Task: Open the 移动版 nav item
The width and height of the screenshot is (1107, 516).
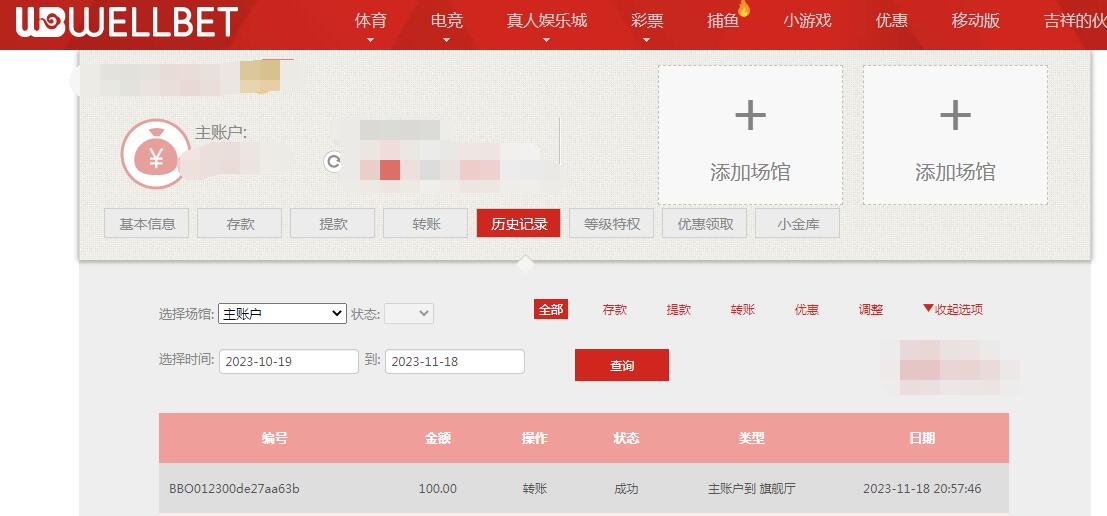Action: (976, 20)
